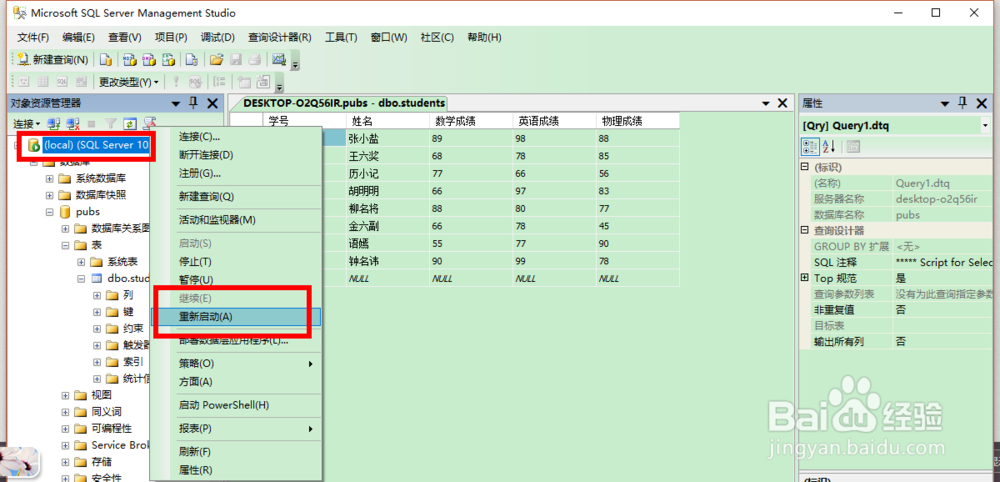
Task: Click the cell containing 张小盐
Action: point(388,138)
